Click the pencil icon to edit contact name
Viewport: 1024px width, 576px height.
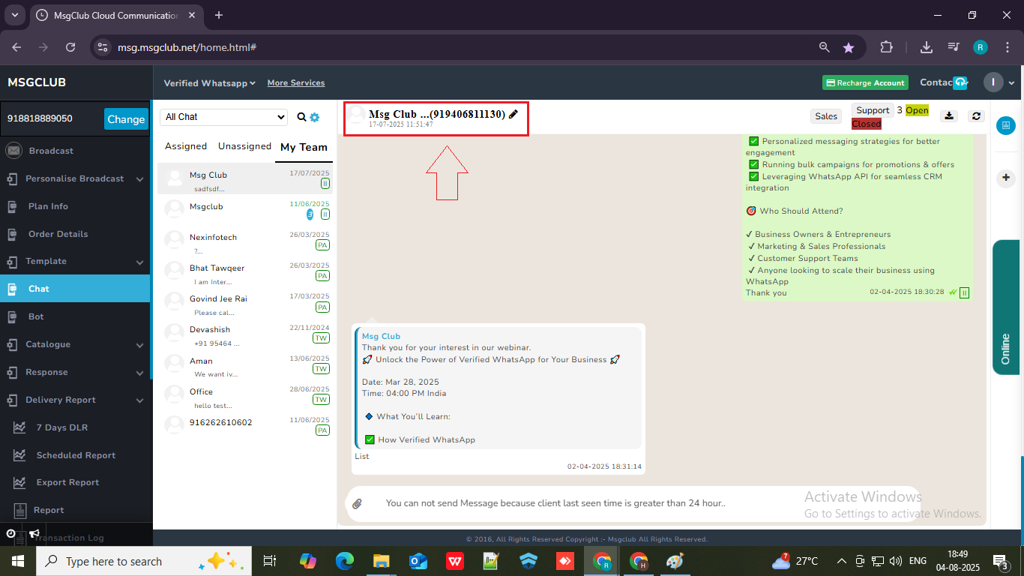pyautogui.click(x=513, y=114)
